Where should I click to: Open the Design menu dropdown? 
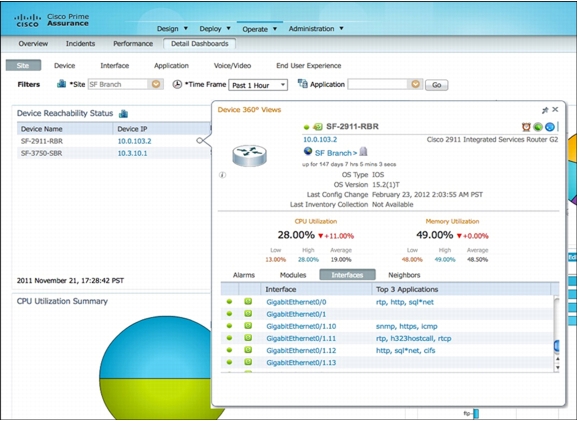(172, 29)
